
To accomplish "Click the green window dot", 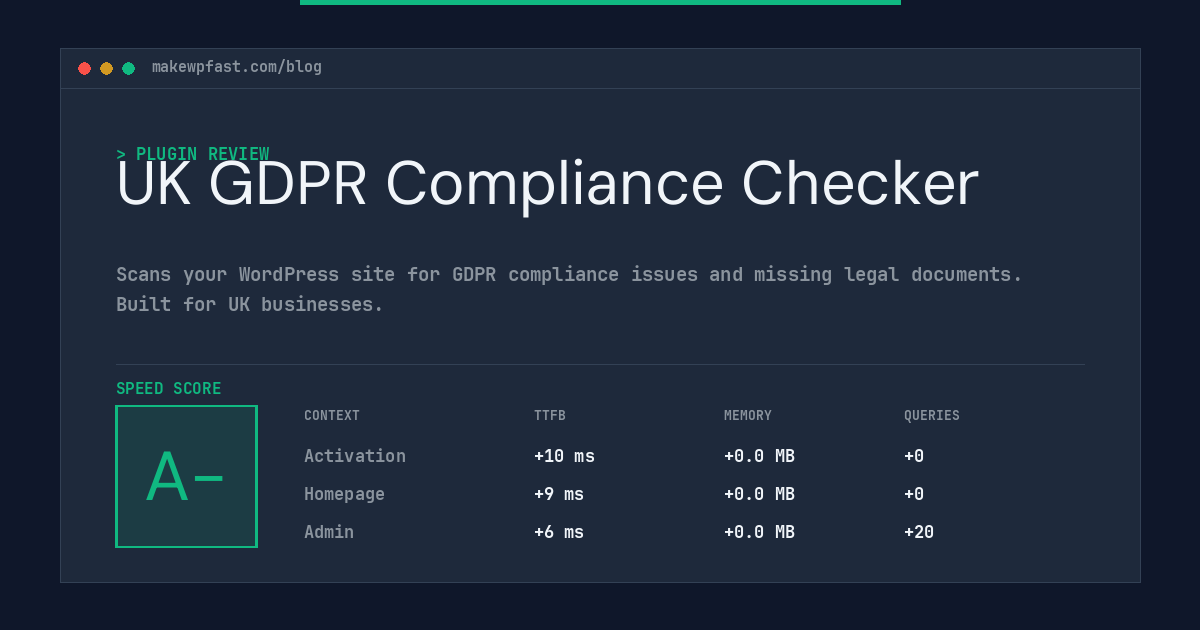I will click(128, 68).
